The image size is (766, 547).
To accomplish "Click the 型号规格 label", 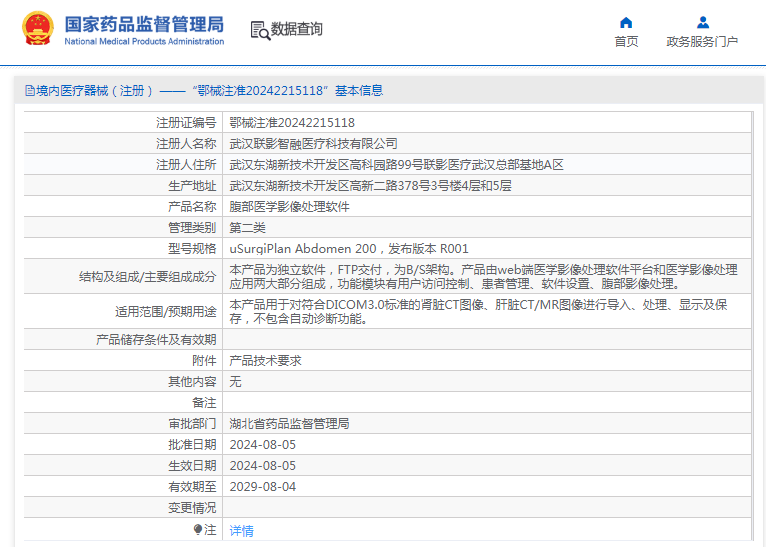I will click(192, 249).
